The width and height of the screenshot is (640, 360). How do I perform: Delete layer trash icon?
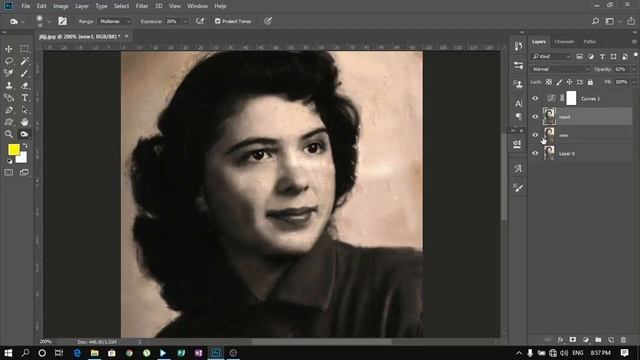(623, 340)
